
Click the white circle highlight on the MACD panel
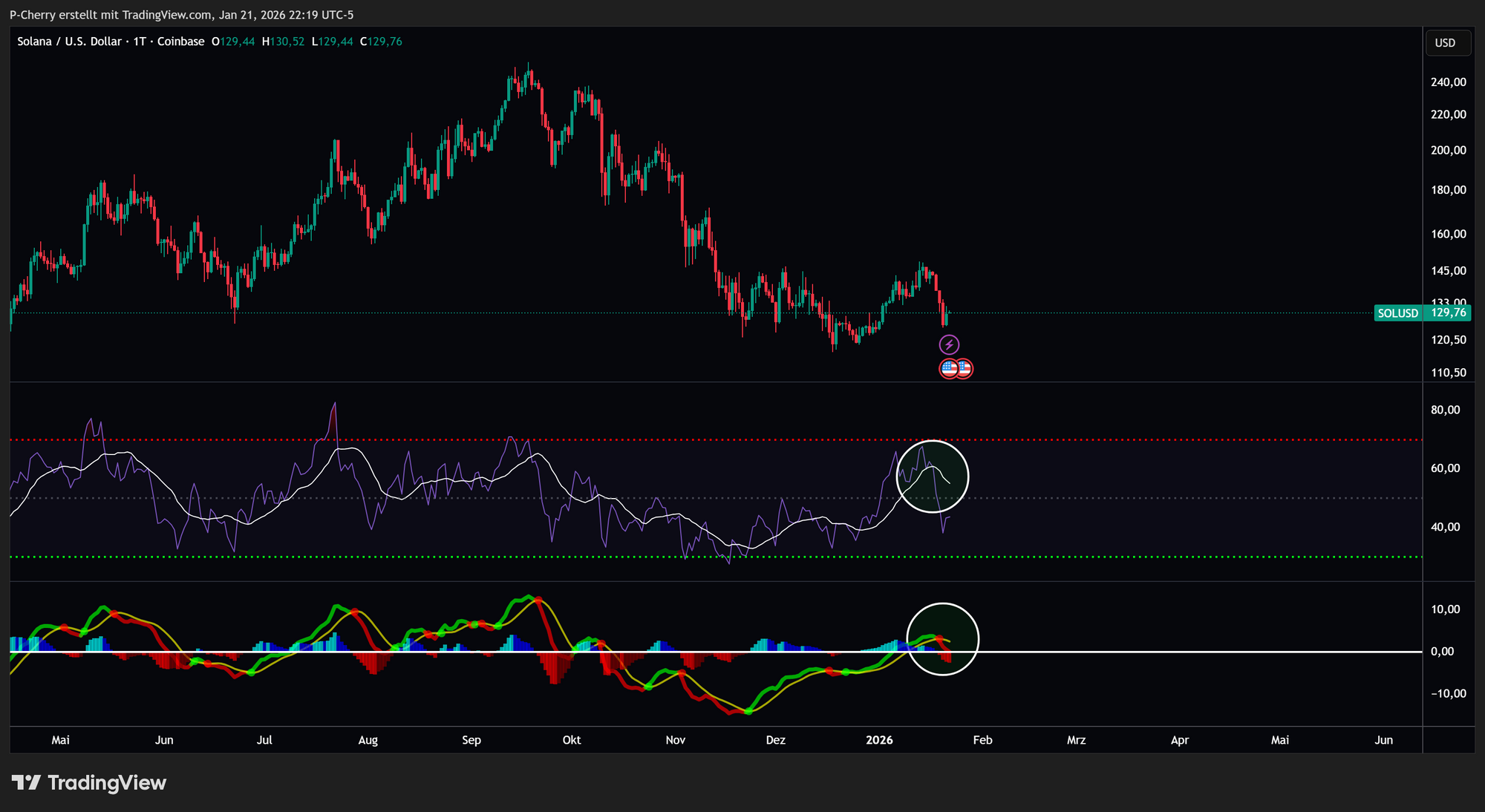point(943,639)
